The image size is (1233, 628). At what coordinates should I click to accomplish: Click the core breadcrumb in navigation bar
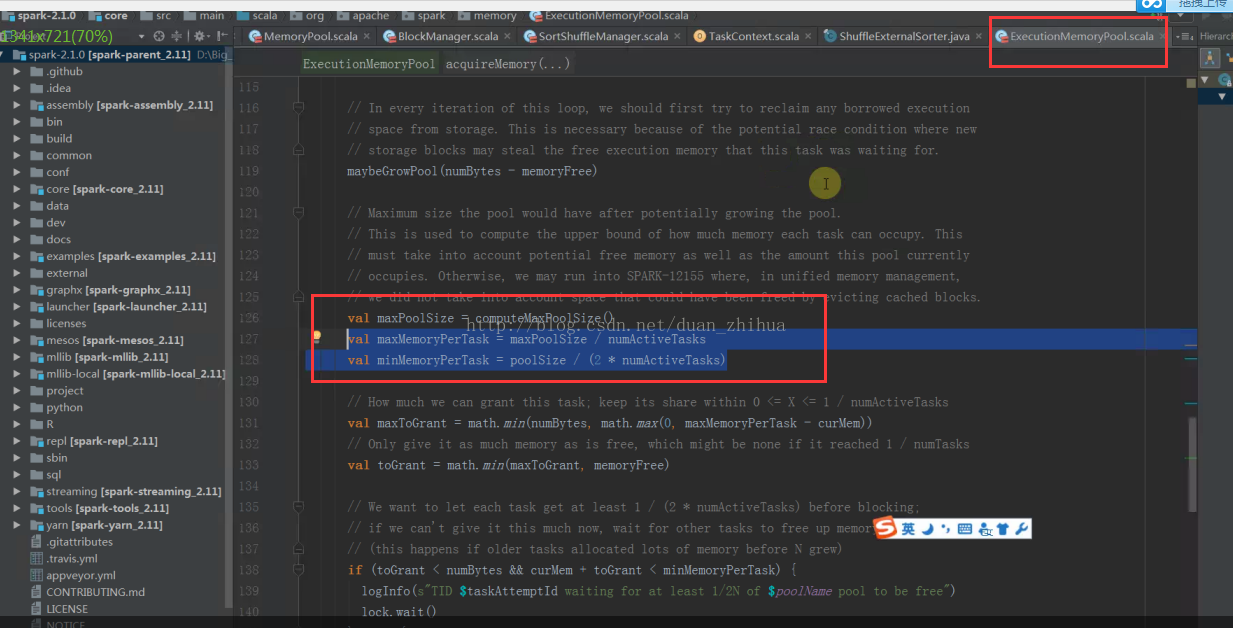108,15
